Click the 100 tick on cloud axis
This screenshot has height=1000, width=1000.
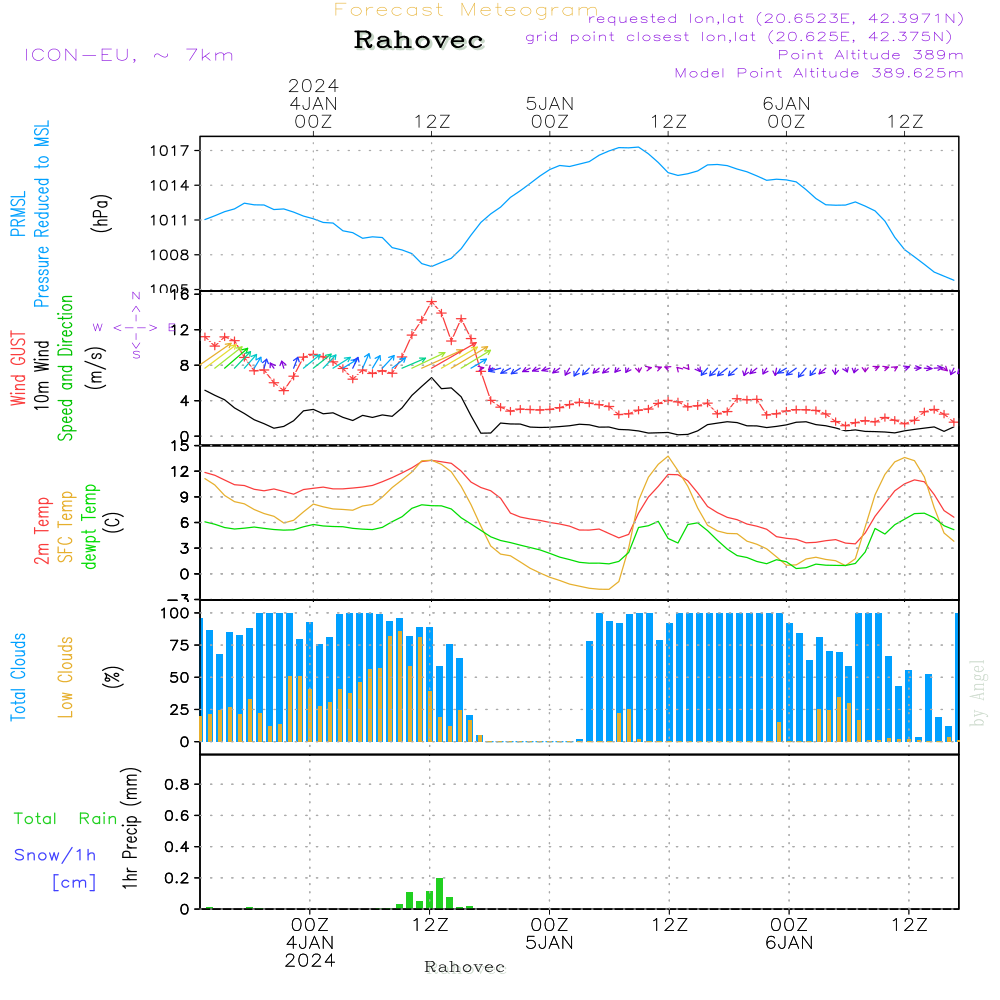pyautogui.click(x=175, y=613)
